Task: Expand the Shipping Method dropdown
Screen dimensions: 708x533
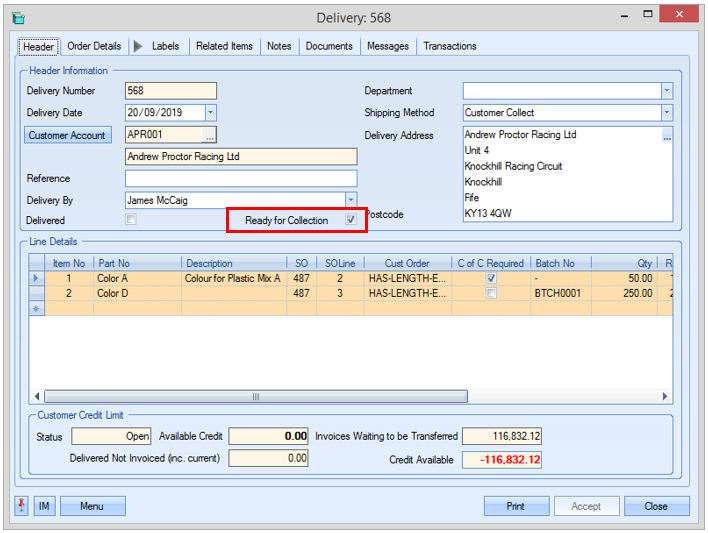Action: (x=667, y=113)
